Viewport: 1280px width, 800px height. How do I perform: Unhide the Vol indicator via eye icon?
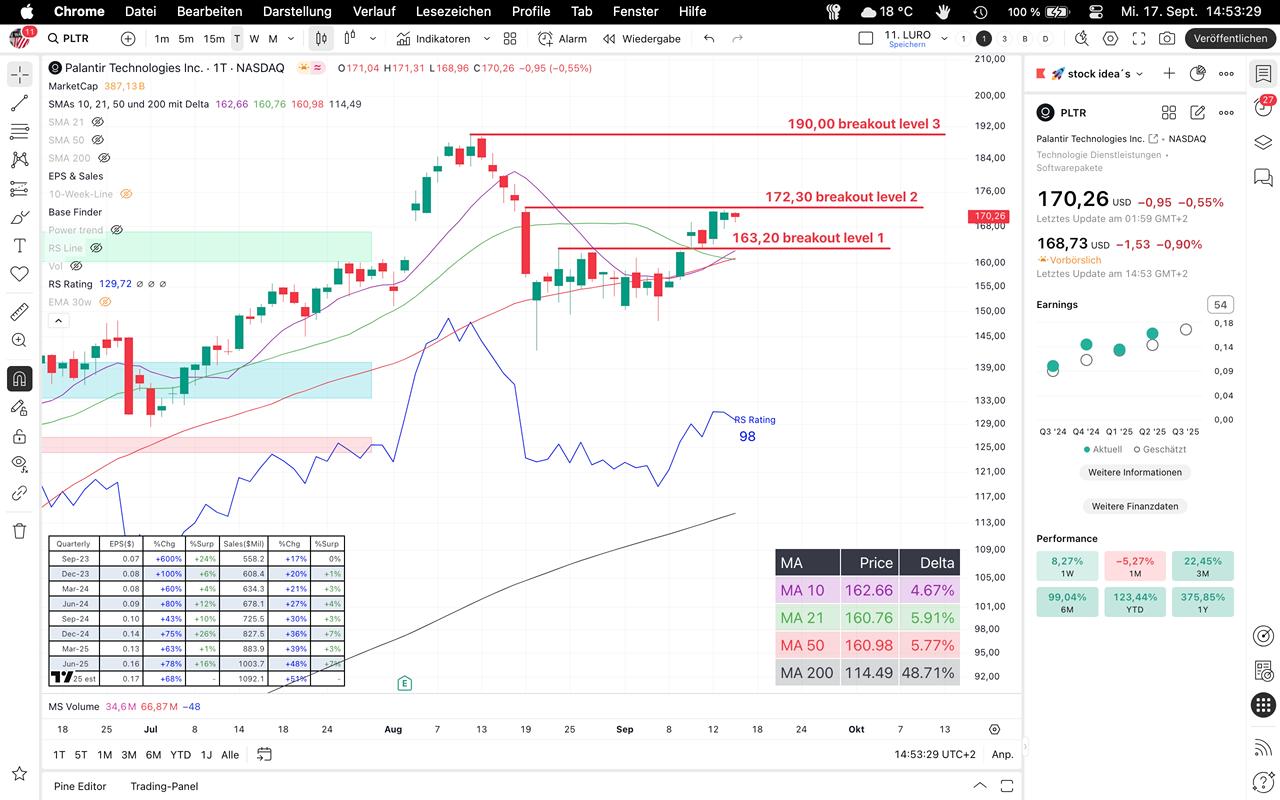coord(76,266)
